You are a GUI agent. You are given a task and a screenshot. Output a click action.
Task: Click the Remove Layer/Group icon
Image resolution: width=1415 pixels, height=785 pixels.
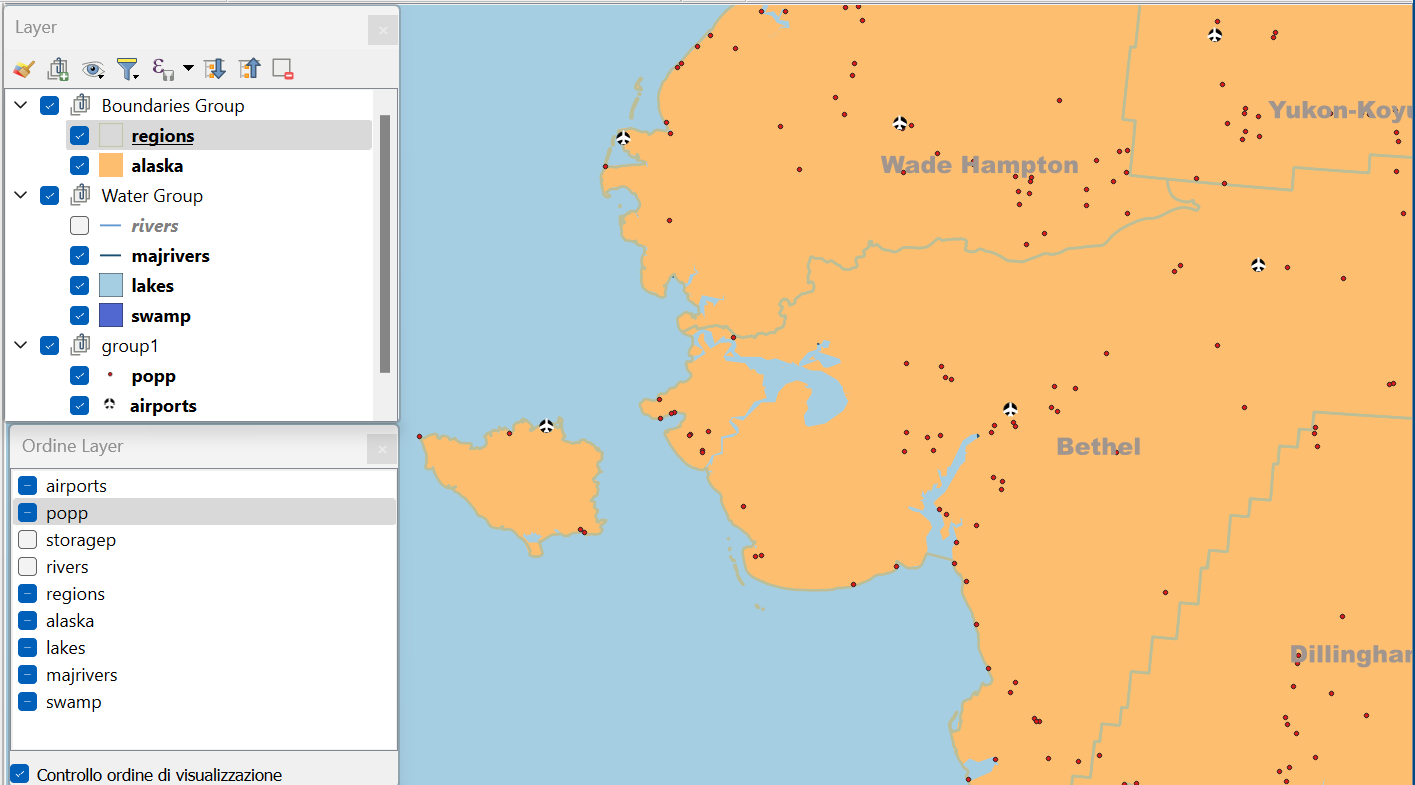click(283, 69)
